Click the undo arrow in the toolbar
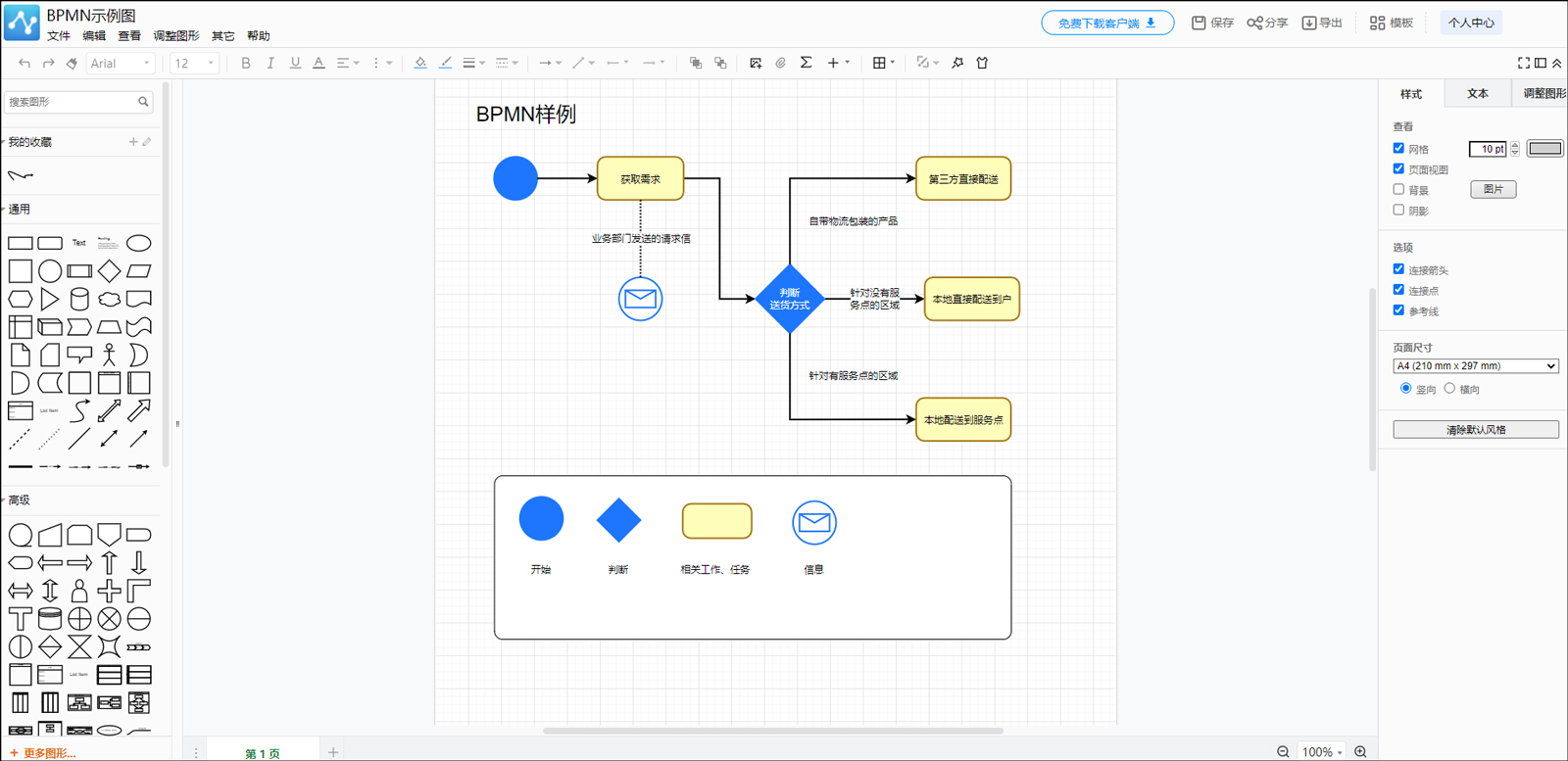The width and height of the screenshot is (1568, 761). [24, 64]
